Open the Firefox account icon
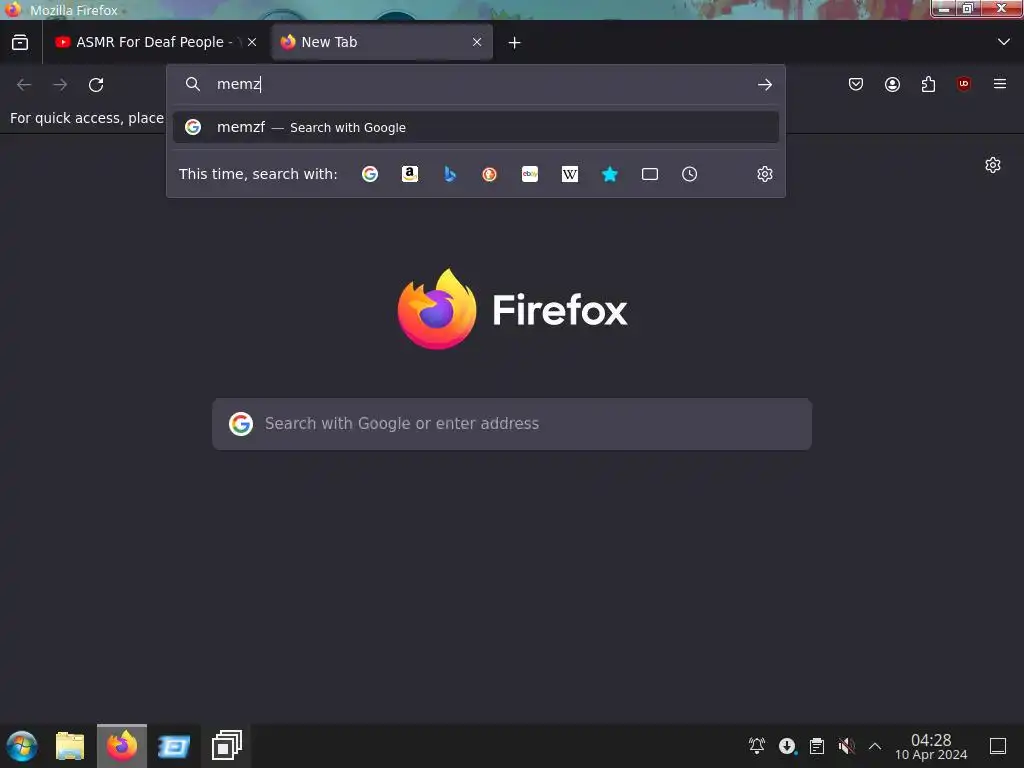 pos(892,84)
